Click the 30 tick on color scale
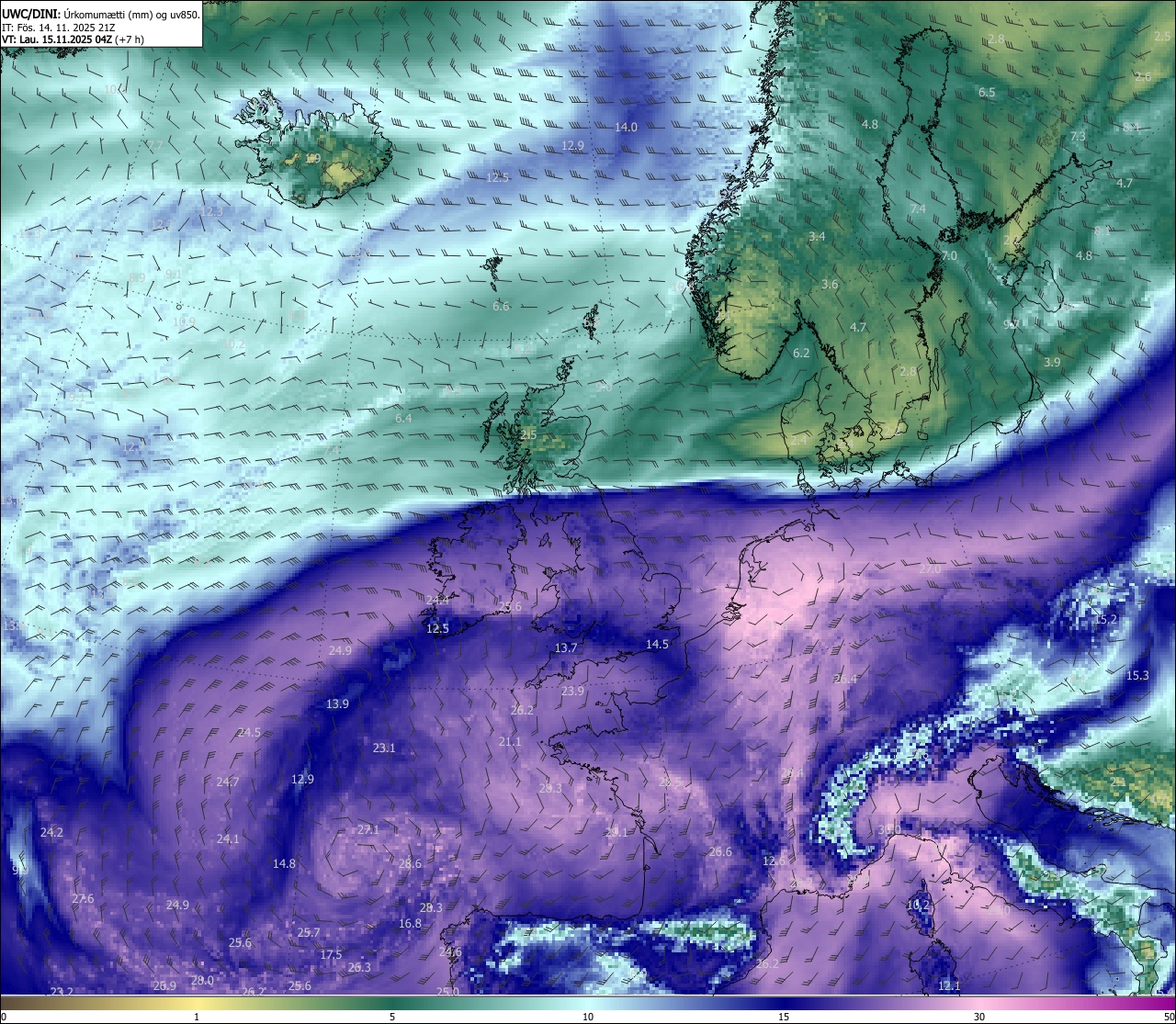 [x=979, y=1017]
